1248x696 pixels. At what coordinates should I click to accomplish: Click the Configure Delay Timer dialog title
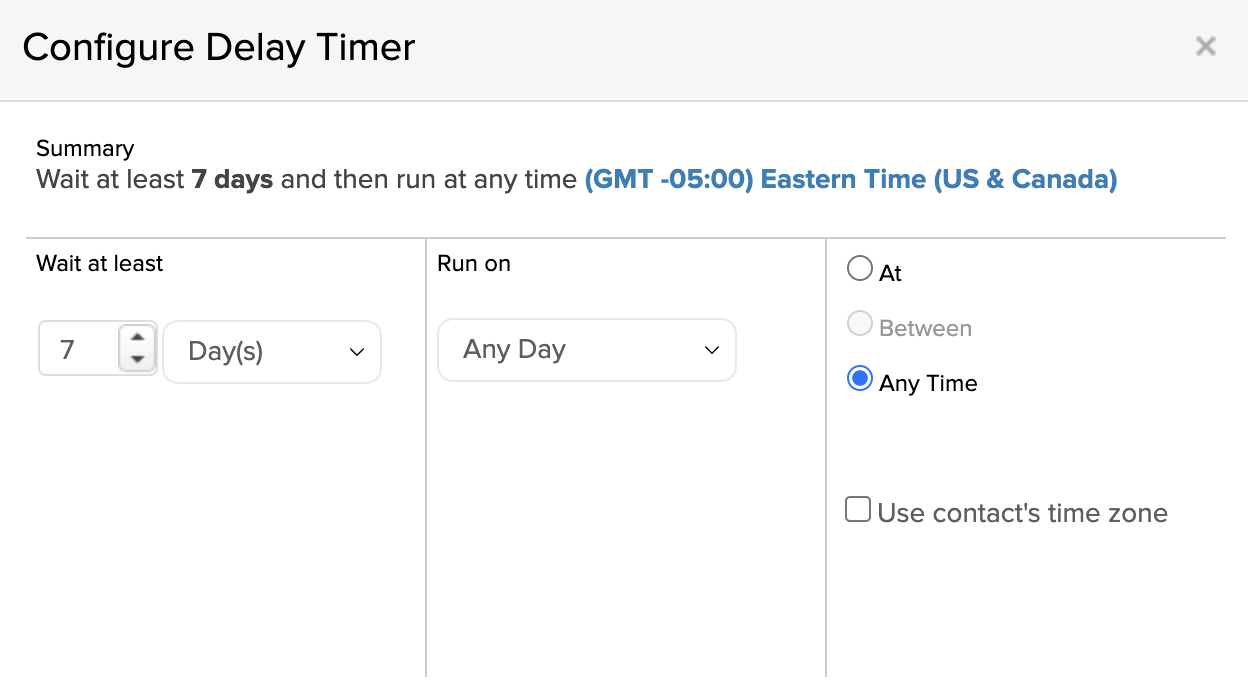pyautogui.click(x=219, y=46)
